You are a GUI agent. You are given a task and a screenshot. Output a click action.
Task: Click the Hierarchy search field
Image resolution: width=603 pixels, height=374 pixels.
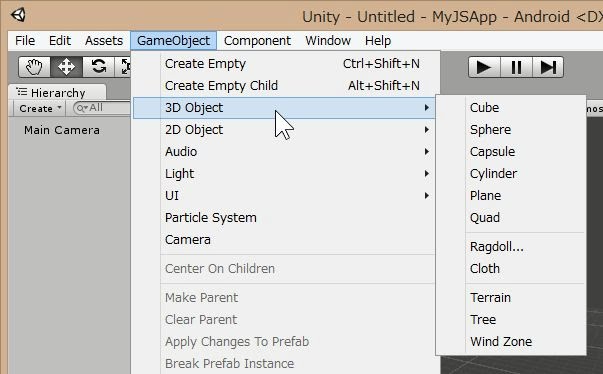click(102, 108)
